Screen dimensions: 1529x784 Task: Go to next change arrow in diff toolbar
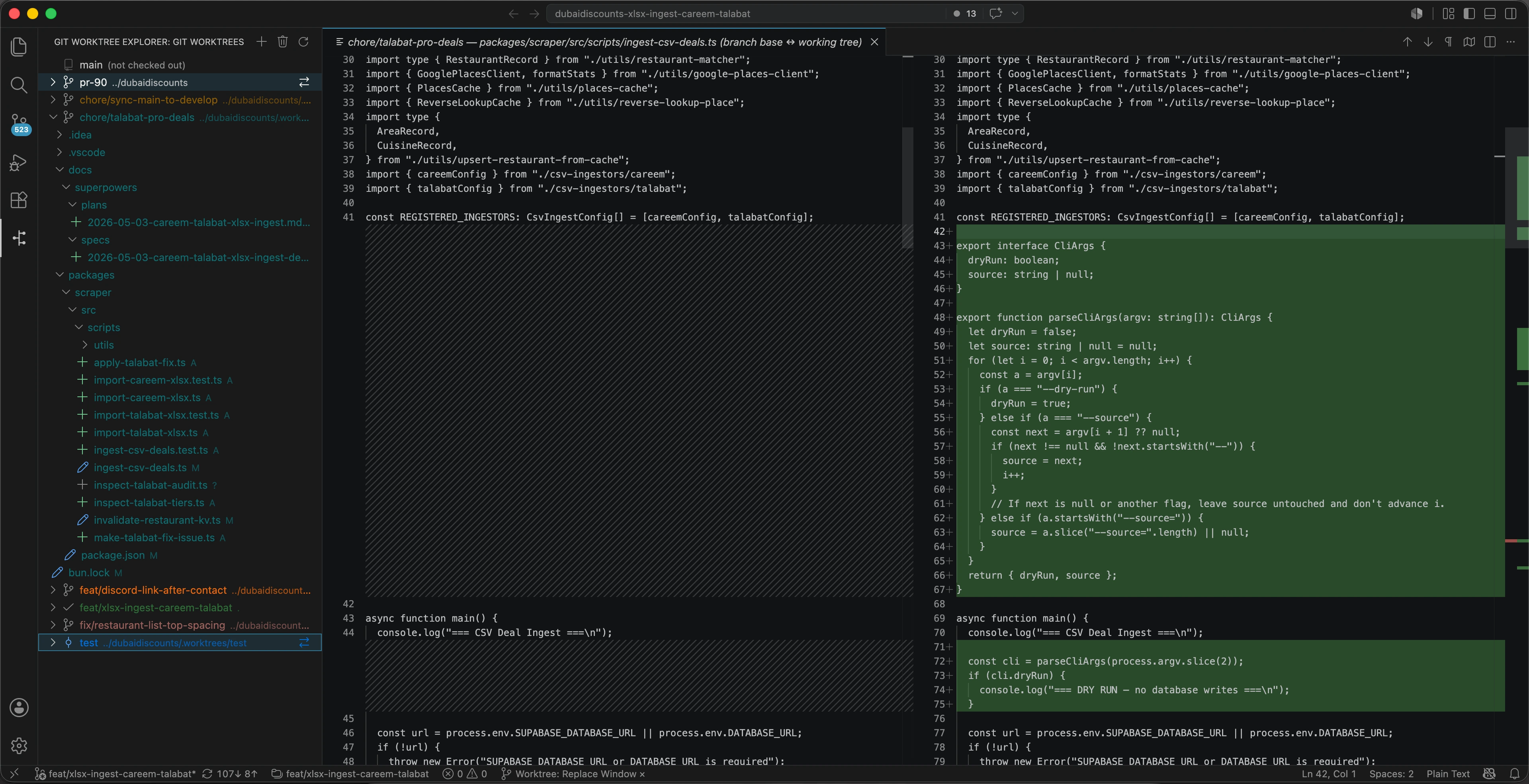pyautogui.click(x=1428, y=41)
